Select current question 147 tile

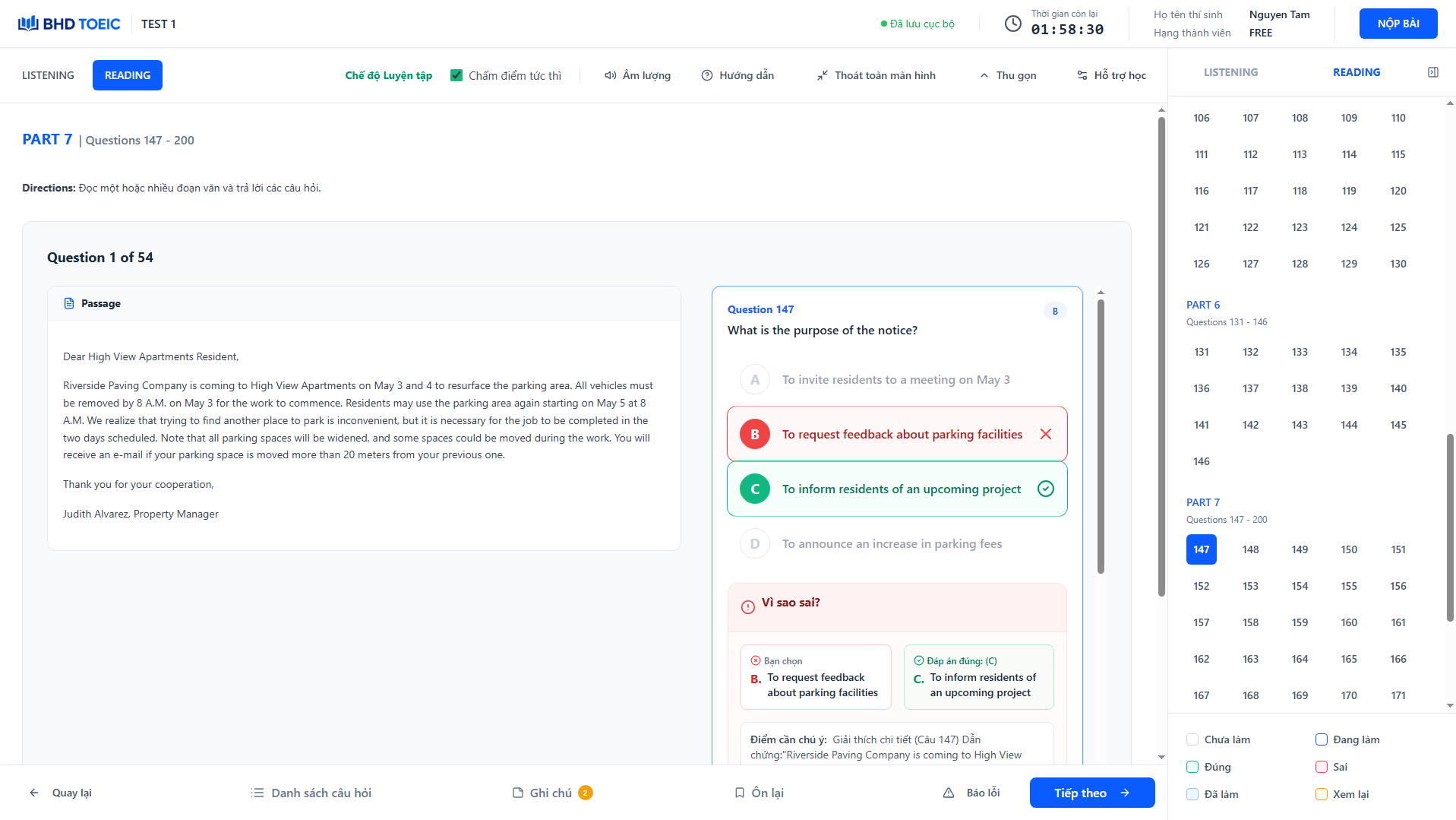tap(1202, 549)
